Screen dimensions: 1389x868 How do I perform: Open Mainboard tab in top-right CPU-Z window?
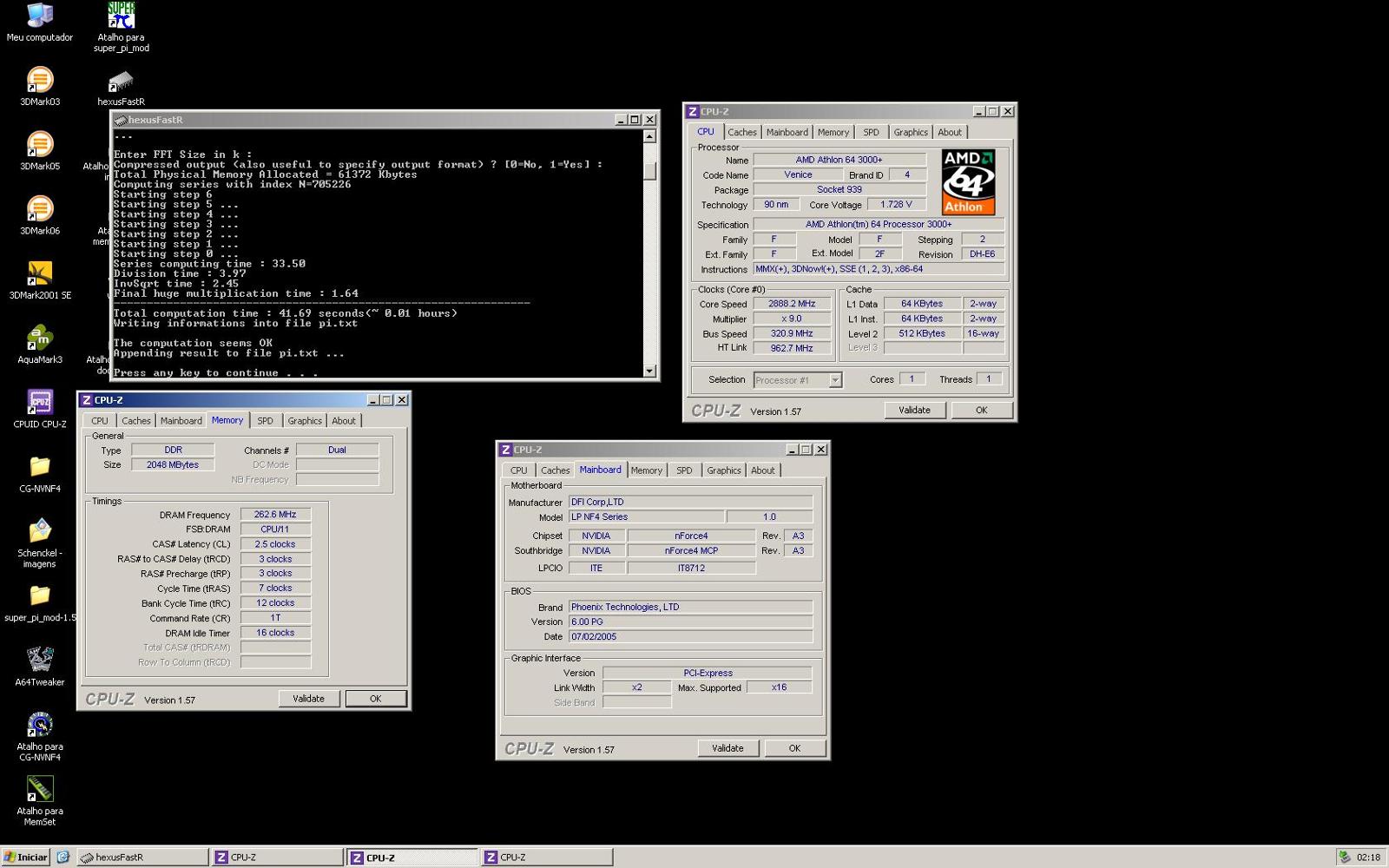pyautogui.click(x=787, y=132)
